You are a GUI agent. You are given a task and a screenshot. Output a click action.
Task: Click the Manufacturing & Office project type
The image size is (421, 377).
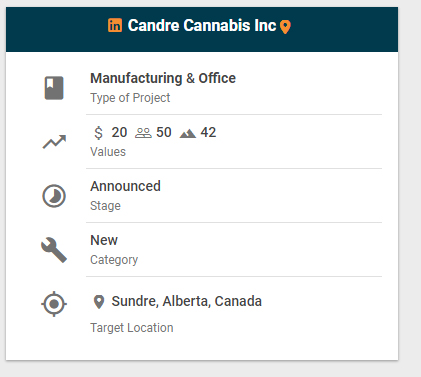163,78
